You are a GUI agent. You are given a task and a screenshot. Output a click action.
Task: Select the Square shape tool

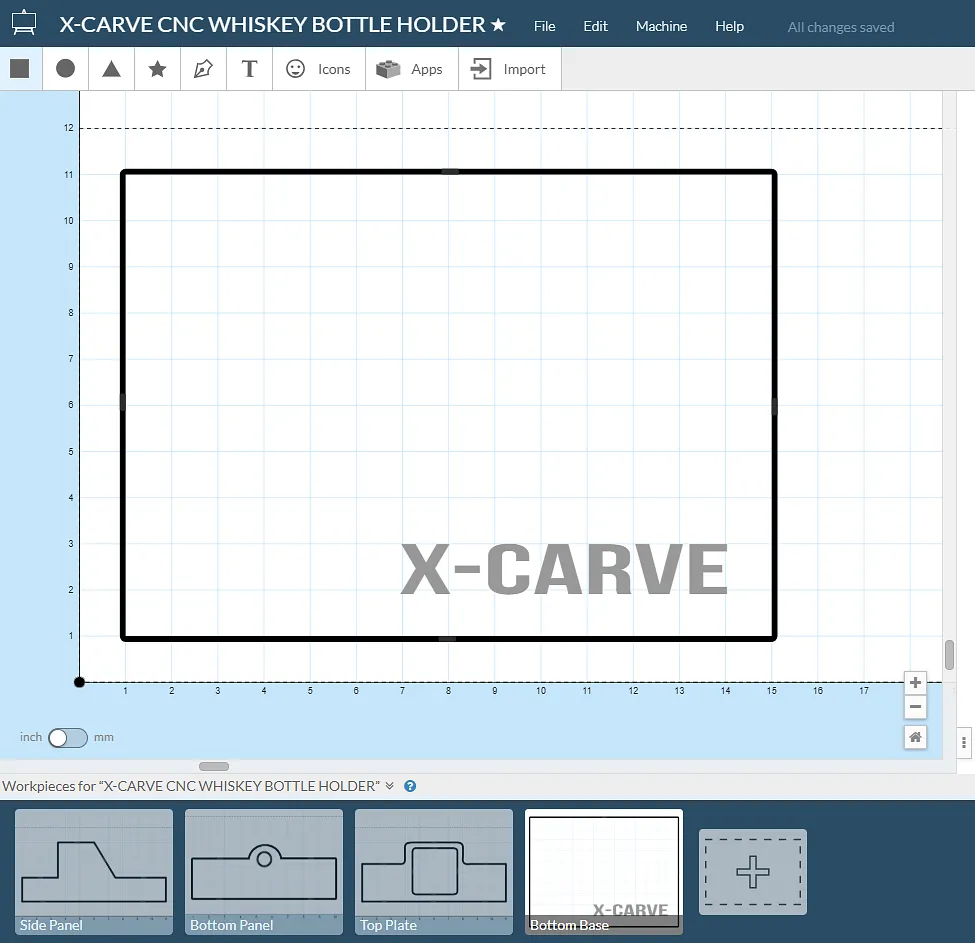pyautogui.click(x=20, y=69)
